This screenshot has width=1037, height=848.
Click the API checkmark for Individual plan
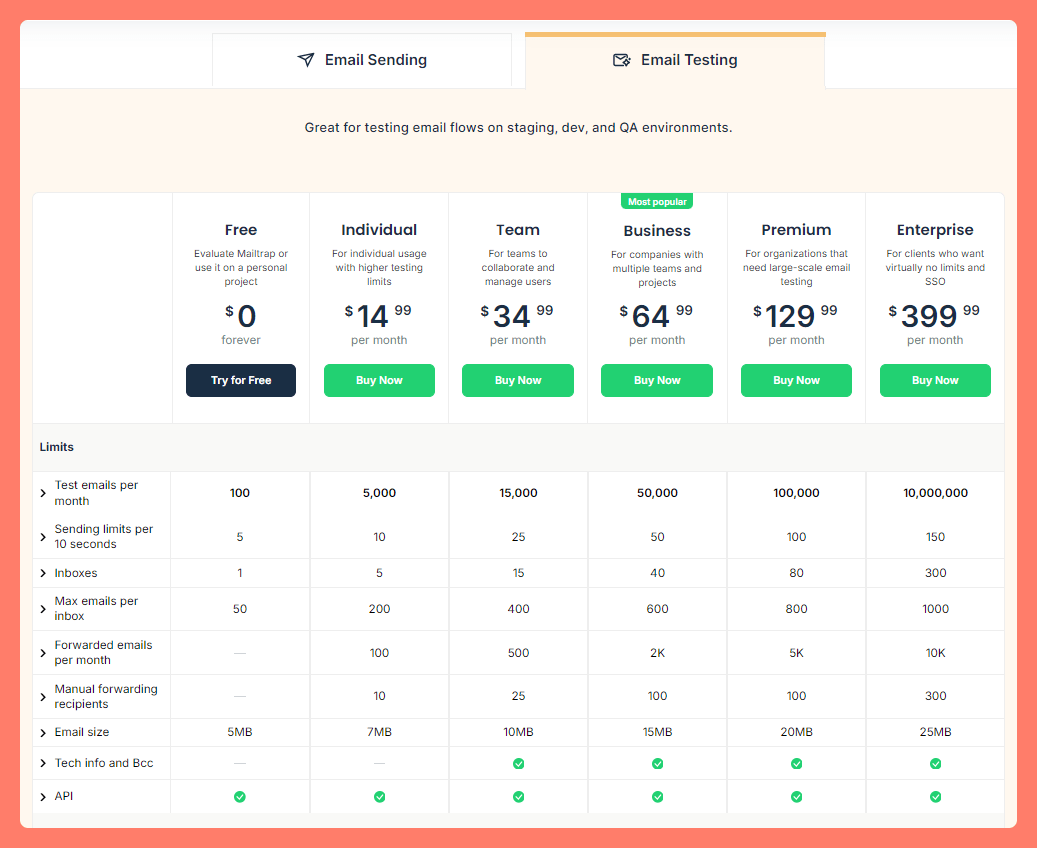[380, 797]
